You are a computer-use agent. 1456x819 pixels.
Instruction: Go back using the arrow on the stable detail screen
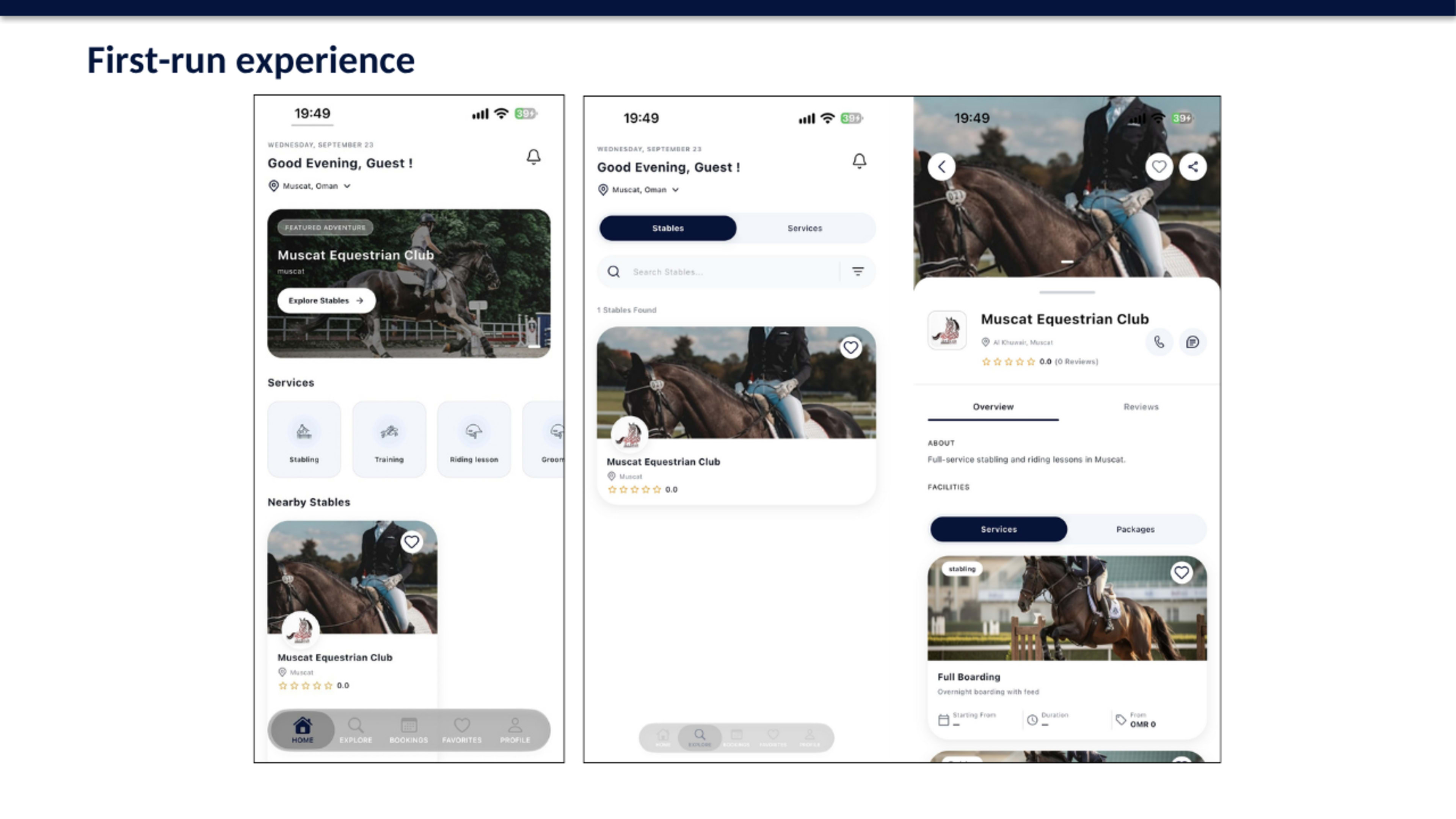pos(941,167)
